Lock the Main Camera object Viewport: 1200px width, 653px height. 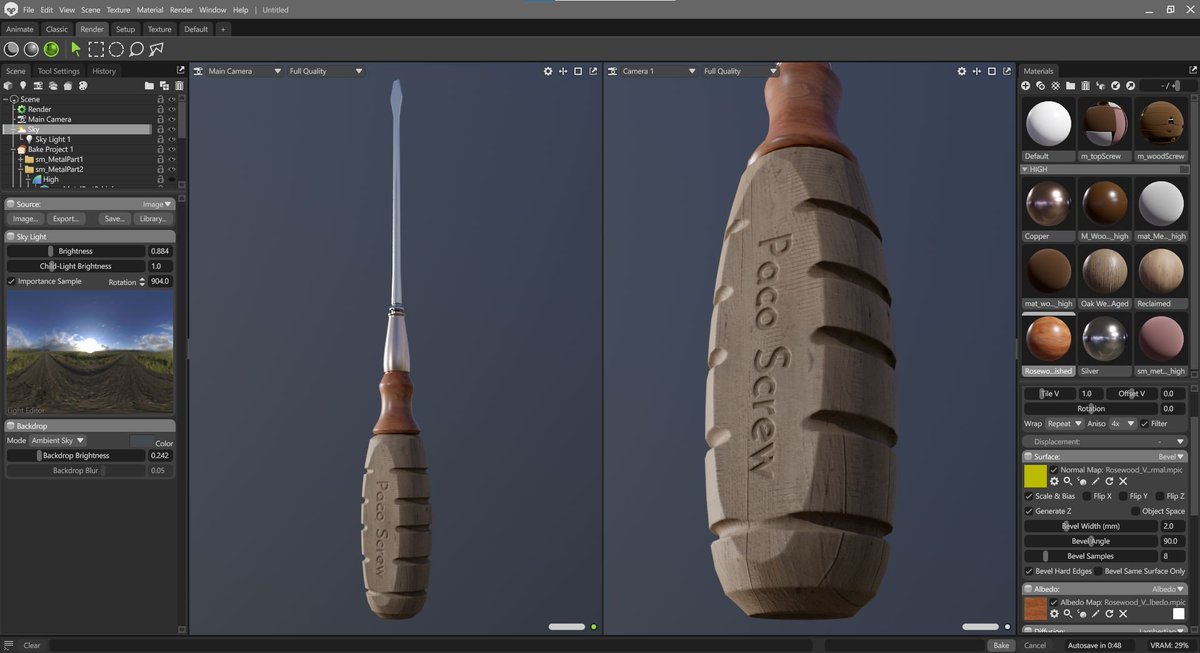[160, 119]
